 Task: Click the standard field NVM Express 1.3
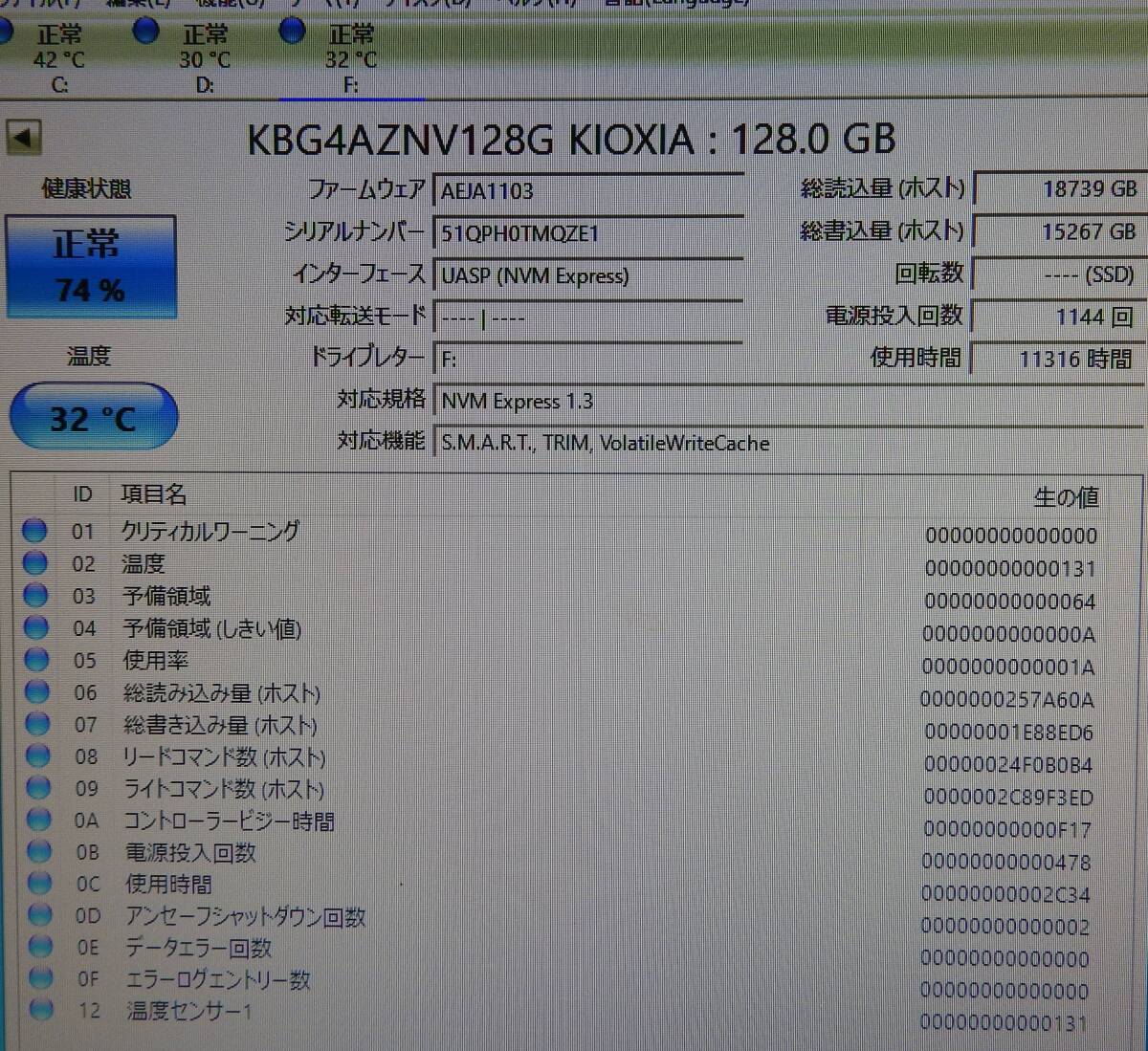(x=788, y=401)
